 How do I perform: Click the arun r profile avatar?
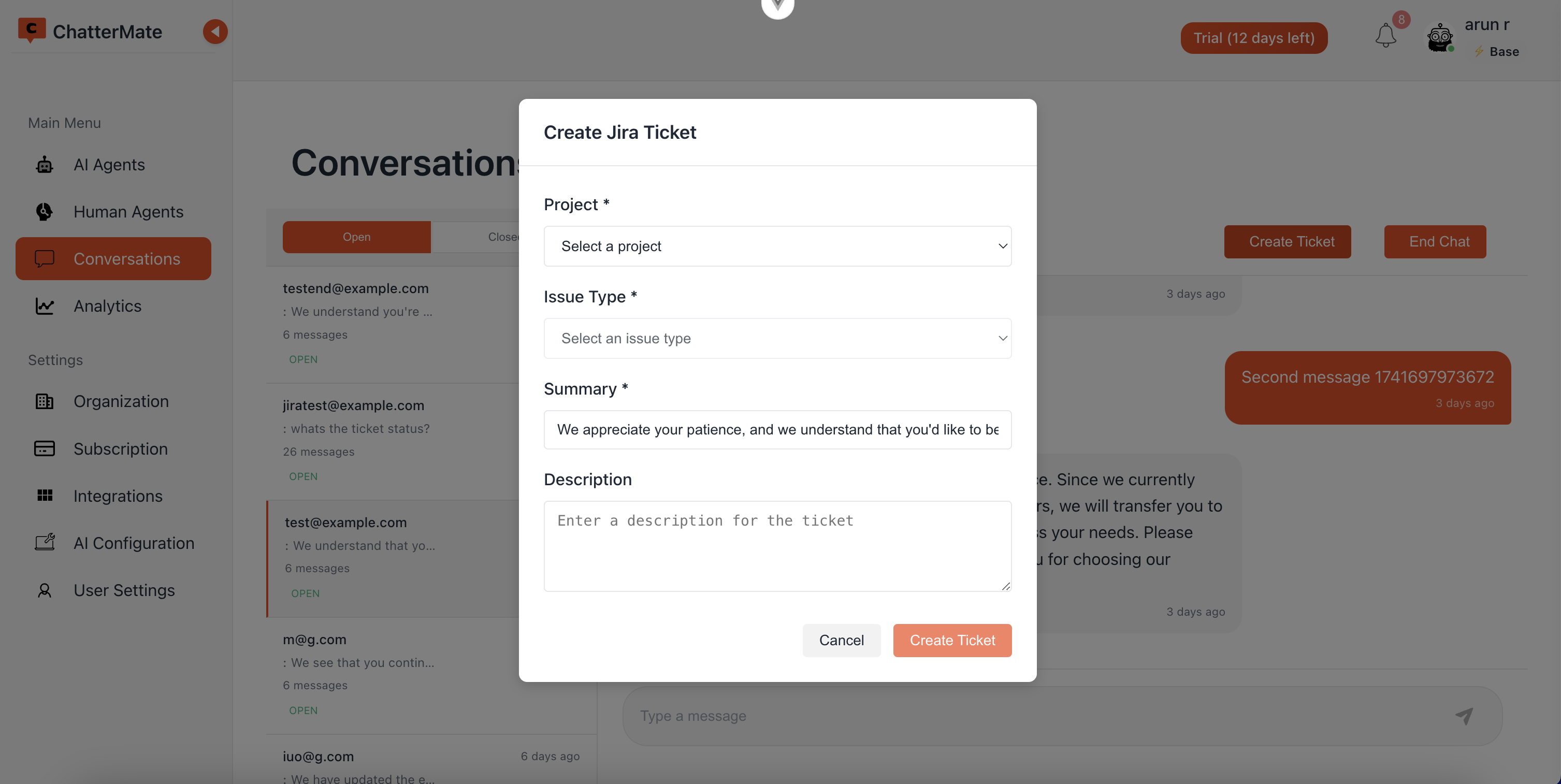pyautogui.click(x=1440, y=38)
